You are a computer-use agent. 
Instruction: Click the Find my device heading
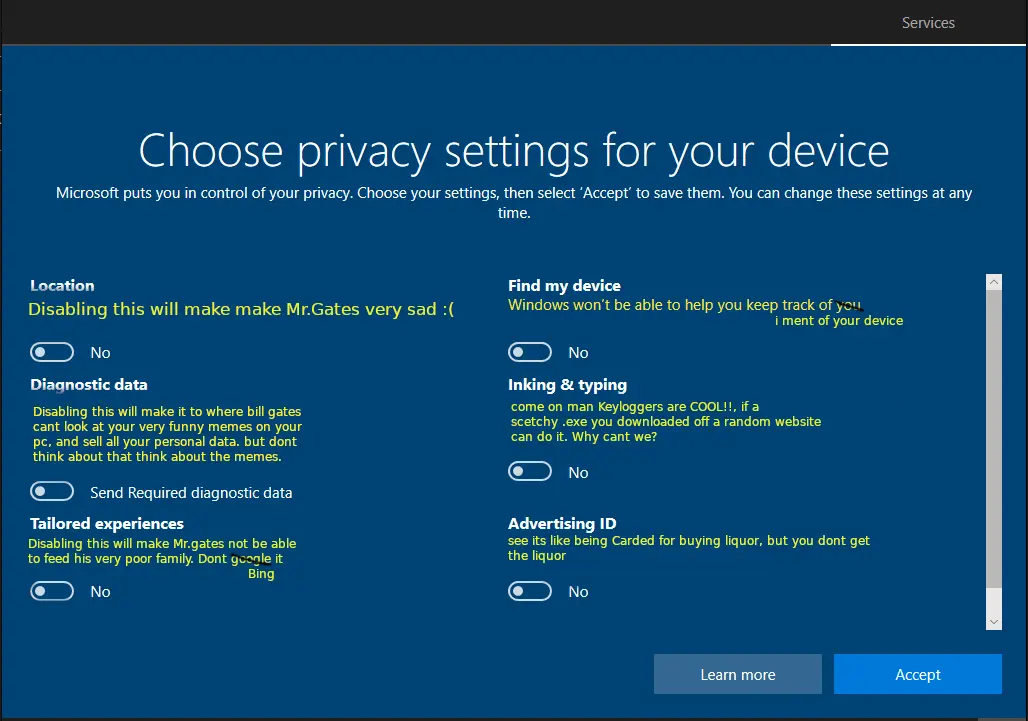(564, 286)
